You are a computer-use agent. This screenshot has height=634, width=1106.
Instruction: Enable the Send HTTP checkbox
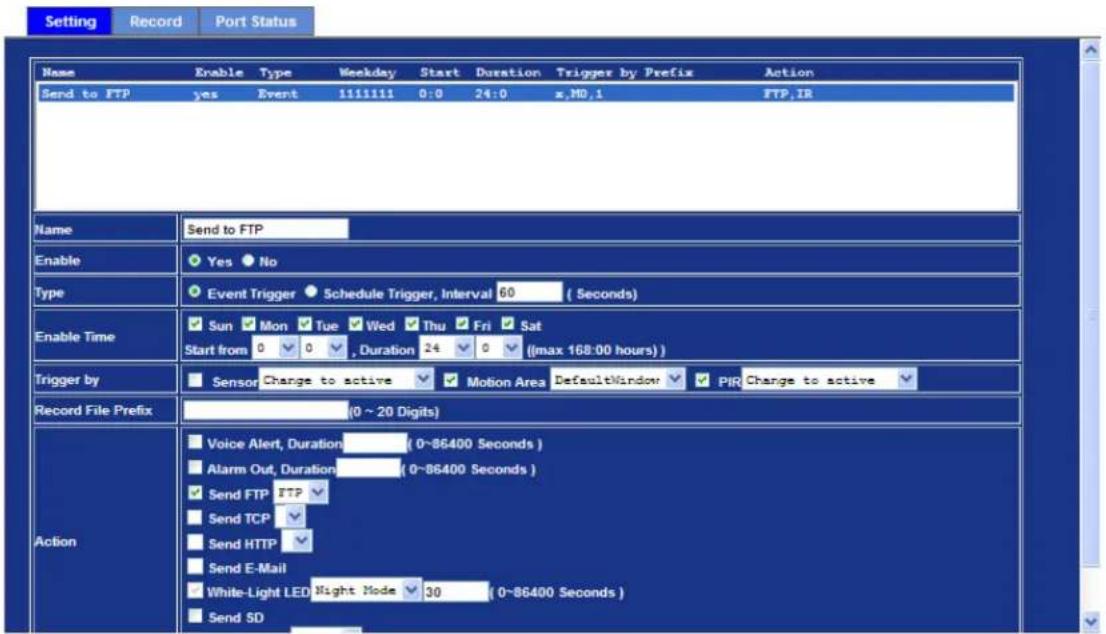click(x=195, y=542)
